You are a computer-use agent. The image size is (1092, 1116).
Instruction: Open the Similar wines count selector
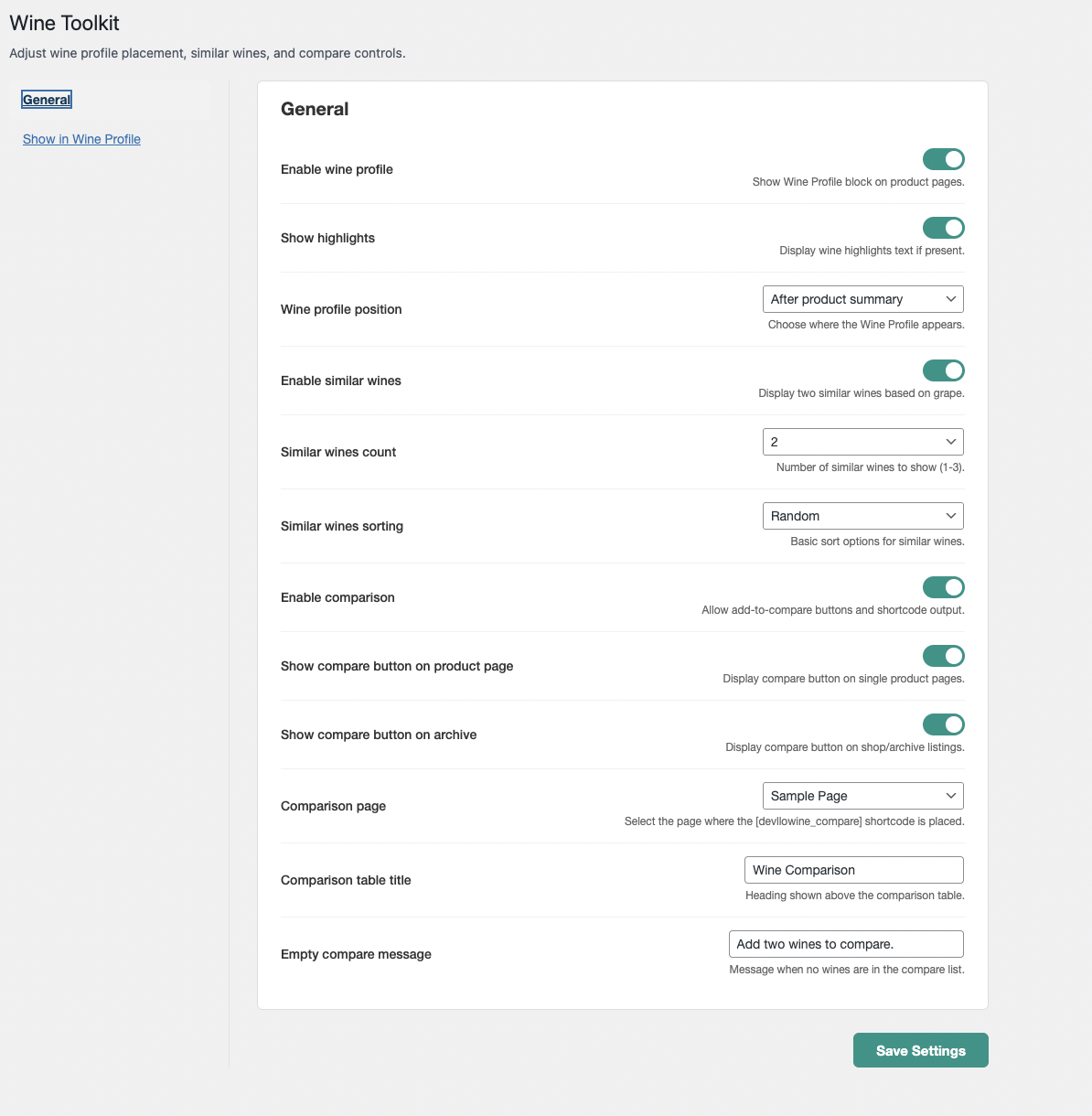[862, 441]
